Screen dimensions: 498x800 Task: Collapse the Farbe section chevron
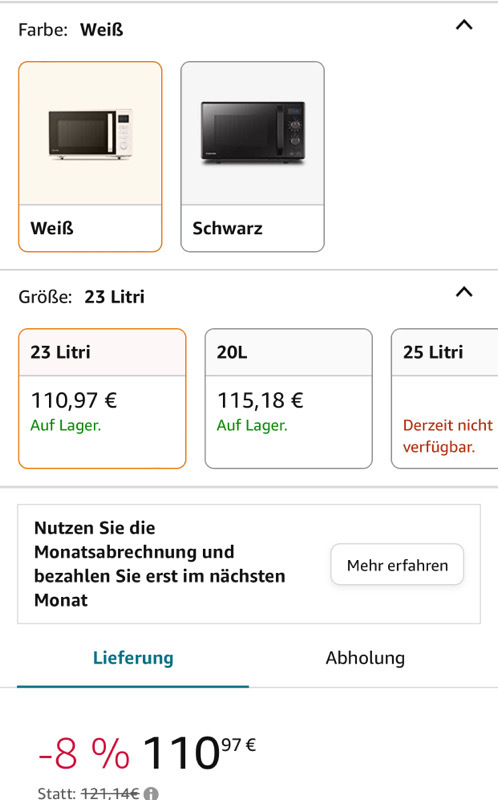click(464, 25)
